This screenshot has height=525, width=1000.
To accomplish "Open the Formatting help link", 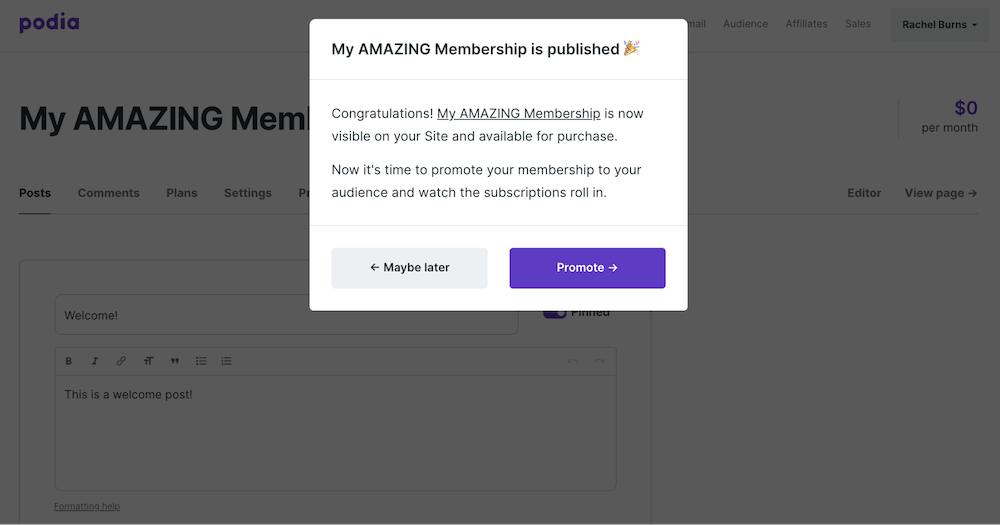I will [x=87, y=506].
